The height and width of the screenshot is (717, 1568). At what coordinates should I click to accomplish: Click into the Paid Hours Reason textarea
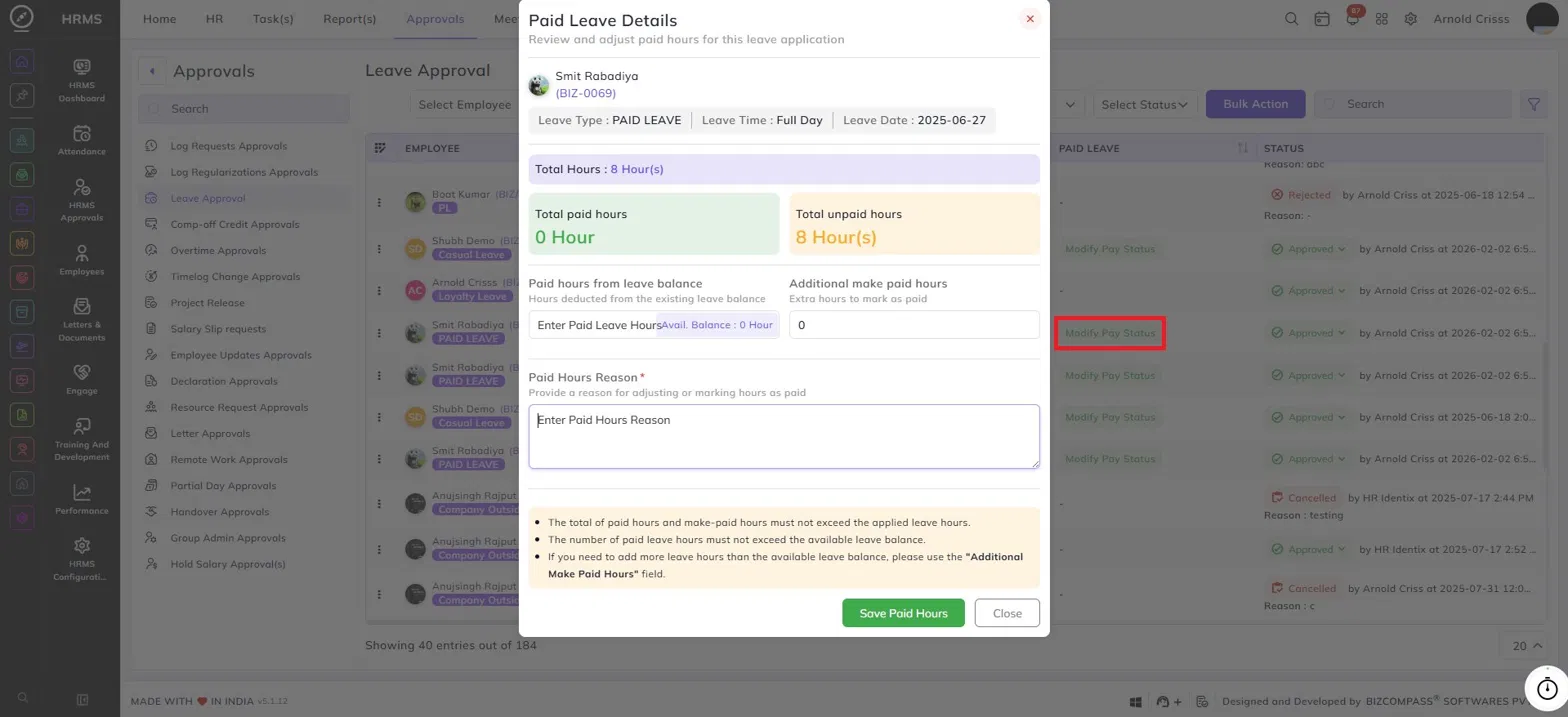click(784, 436)
